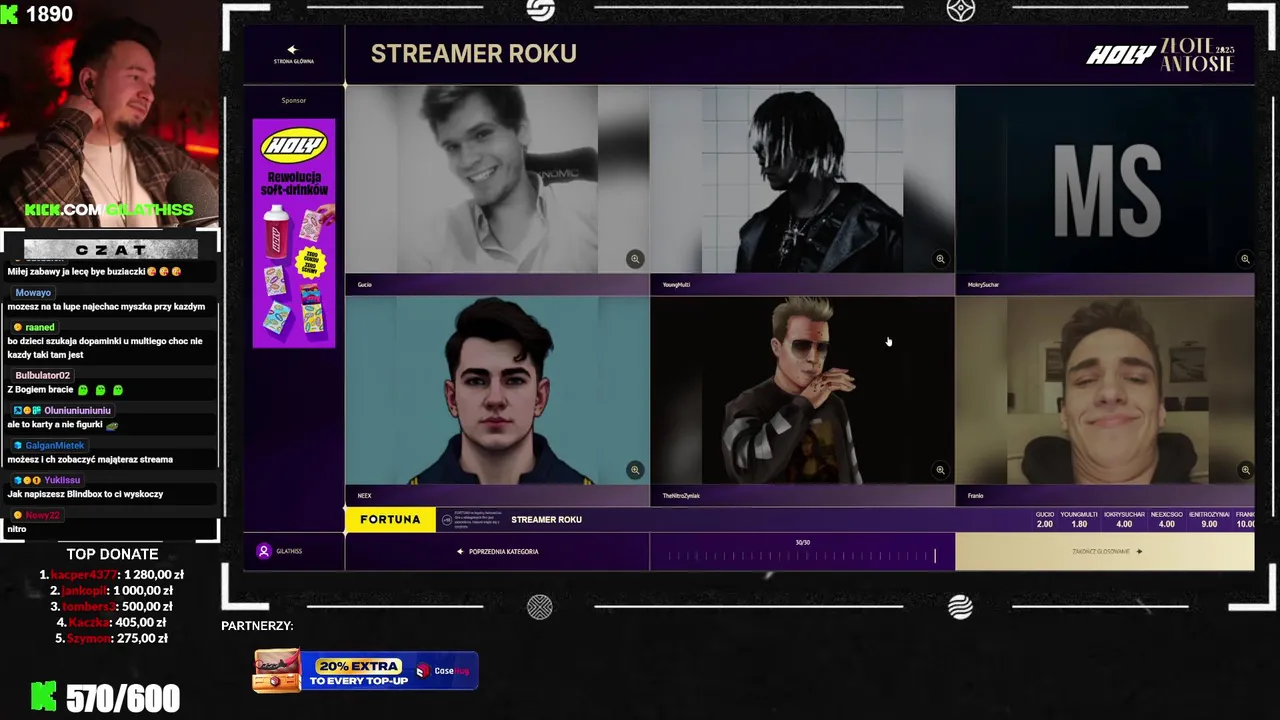This screenshot has width=1280, height=720.
Task: Click chat username Mowayo
Action: click(33, 293)
